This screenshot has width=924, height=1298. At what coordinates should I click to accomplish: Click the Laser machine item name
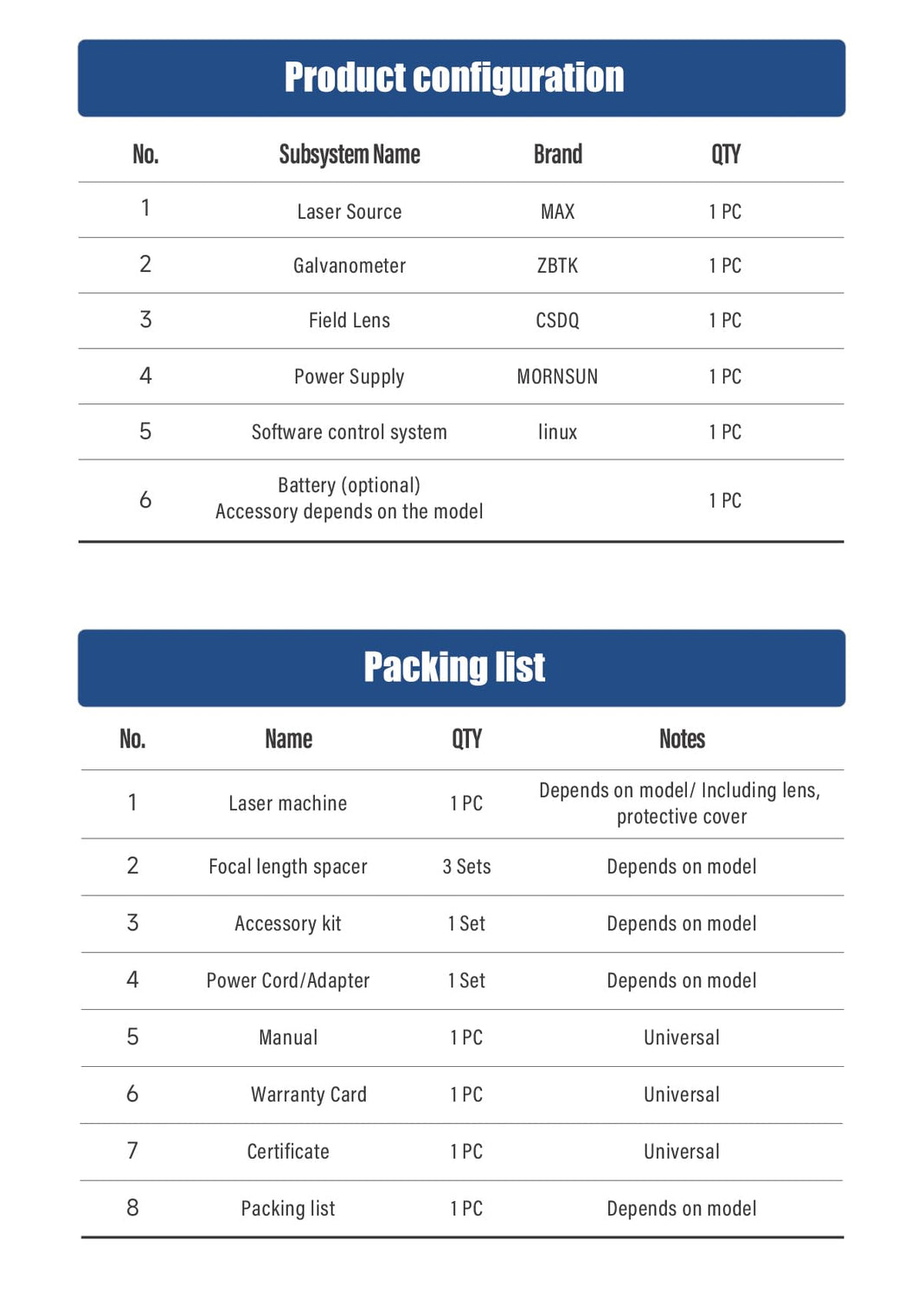point(288,804)
